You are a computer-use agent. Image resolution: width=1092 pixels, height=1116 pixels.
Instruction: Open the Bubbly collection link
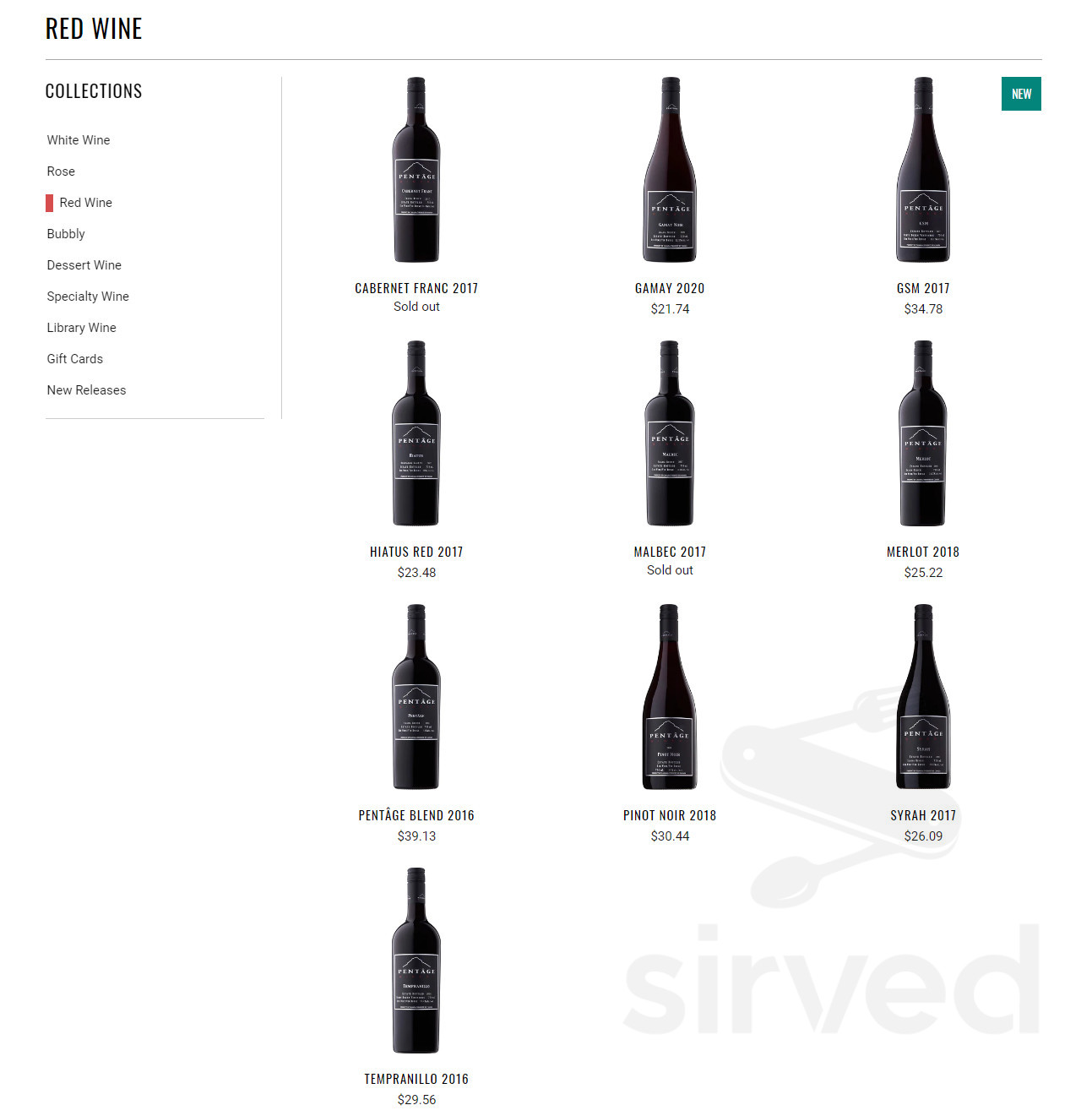(x=66, y=234)
